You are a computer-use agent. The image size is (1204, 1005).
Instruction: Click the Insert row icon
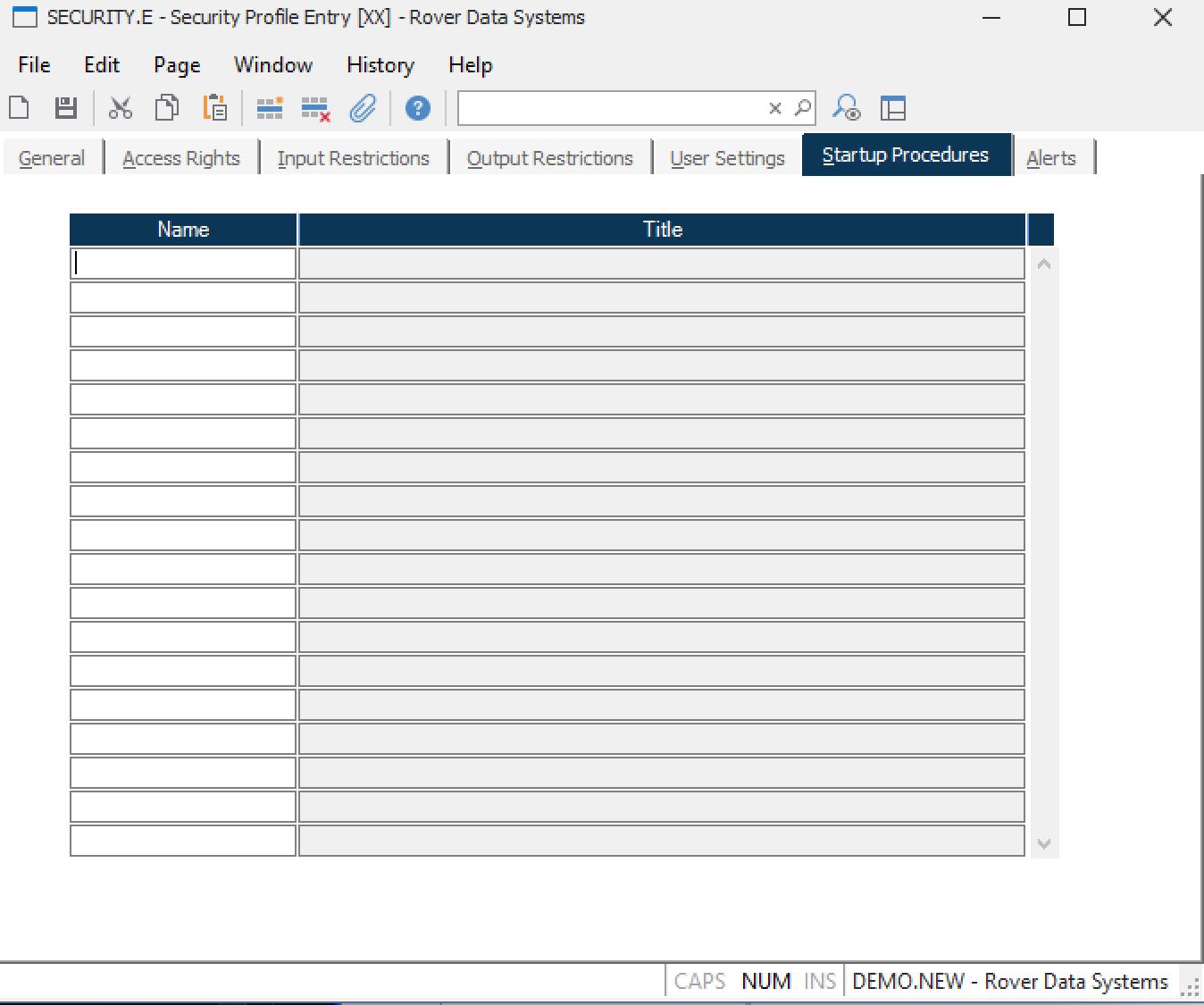click(269, 108)
